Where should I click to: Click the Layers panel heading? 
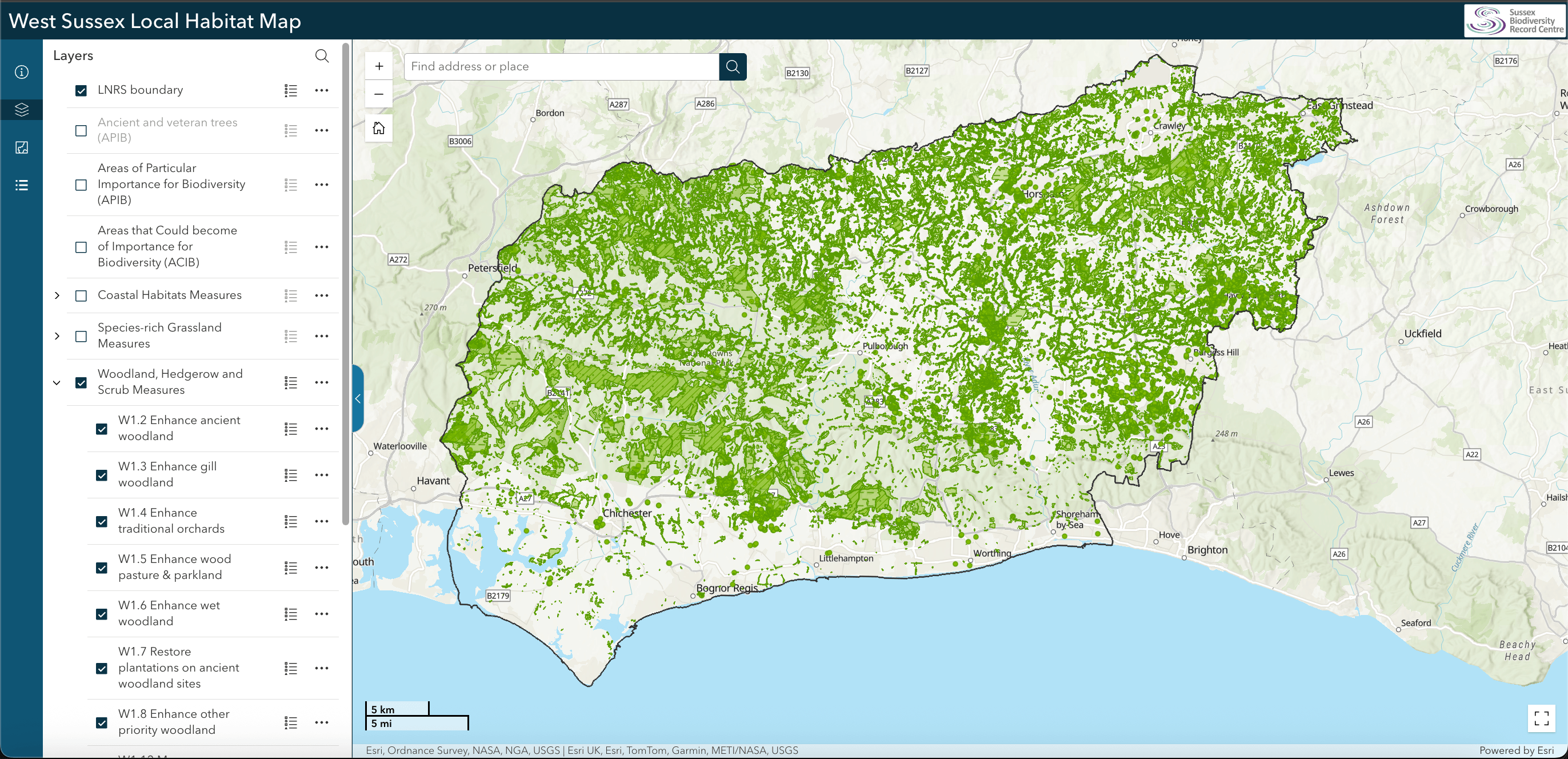click(x=73, y=55)
